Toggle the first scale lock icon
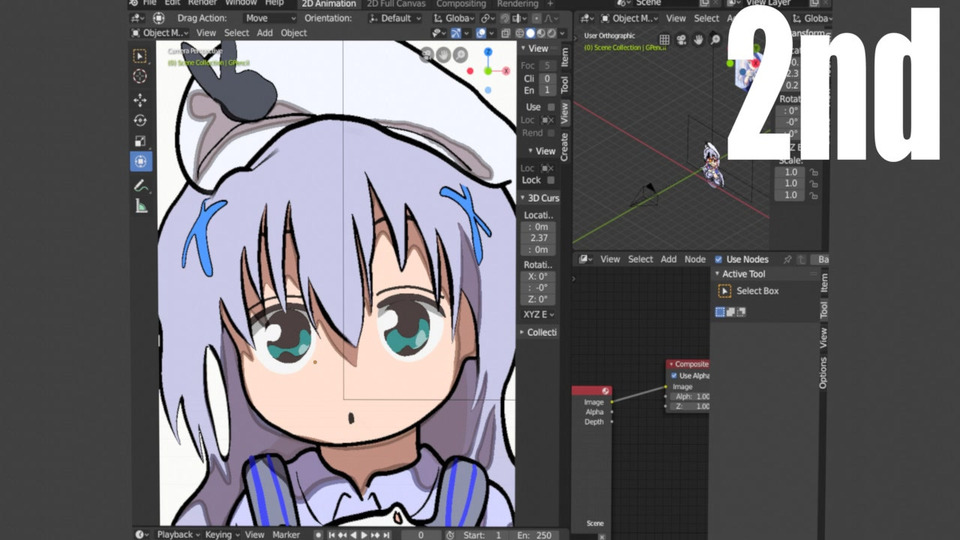 (x=814, y=173)
